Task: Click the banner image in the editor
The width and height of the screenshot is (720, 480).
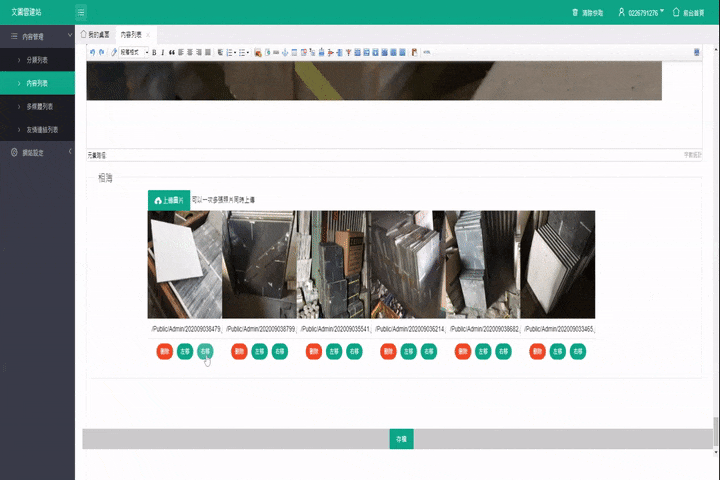Action: (374, 81)
